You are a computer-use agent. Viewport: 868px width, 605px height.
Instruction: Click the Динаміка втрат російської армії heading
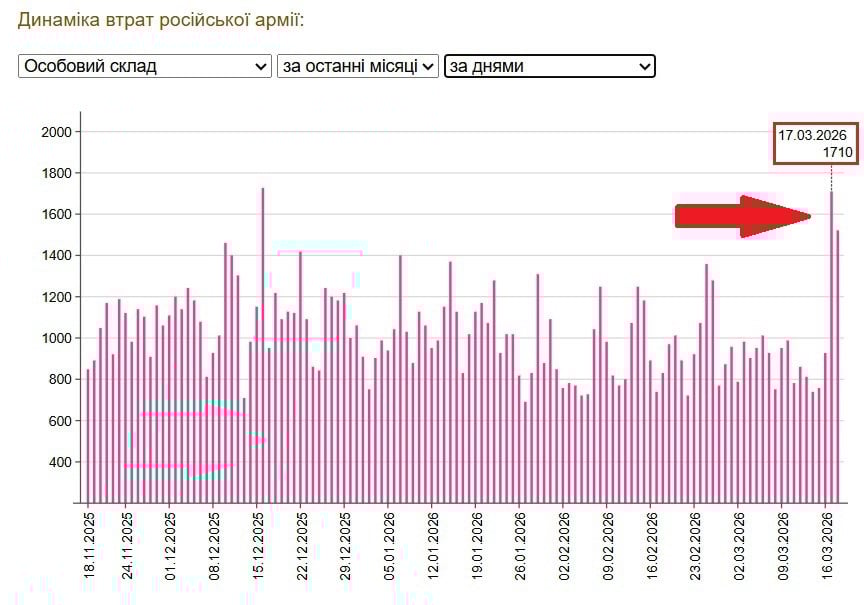coord(161,19)
